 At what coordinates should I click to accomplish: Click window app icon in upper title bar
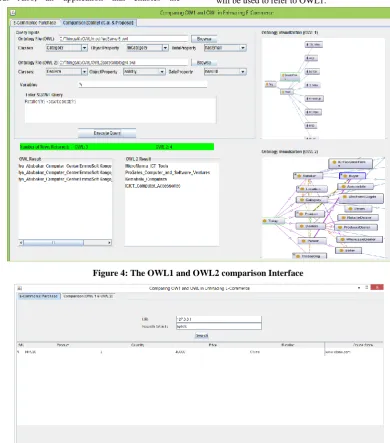tap(13, 13)
